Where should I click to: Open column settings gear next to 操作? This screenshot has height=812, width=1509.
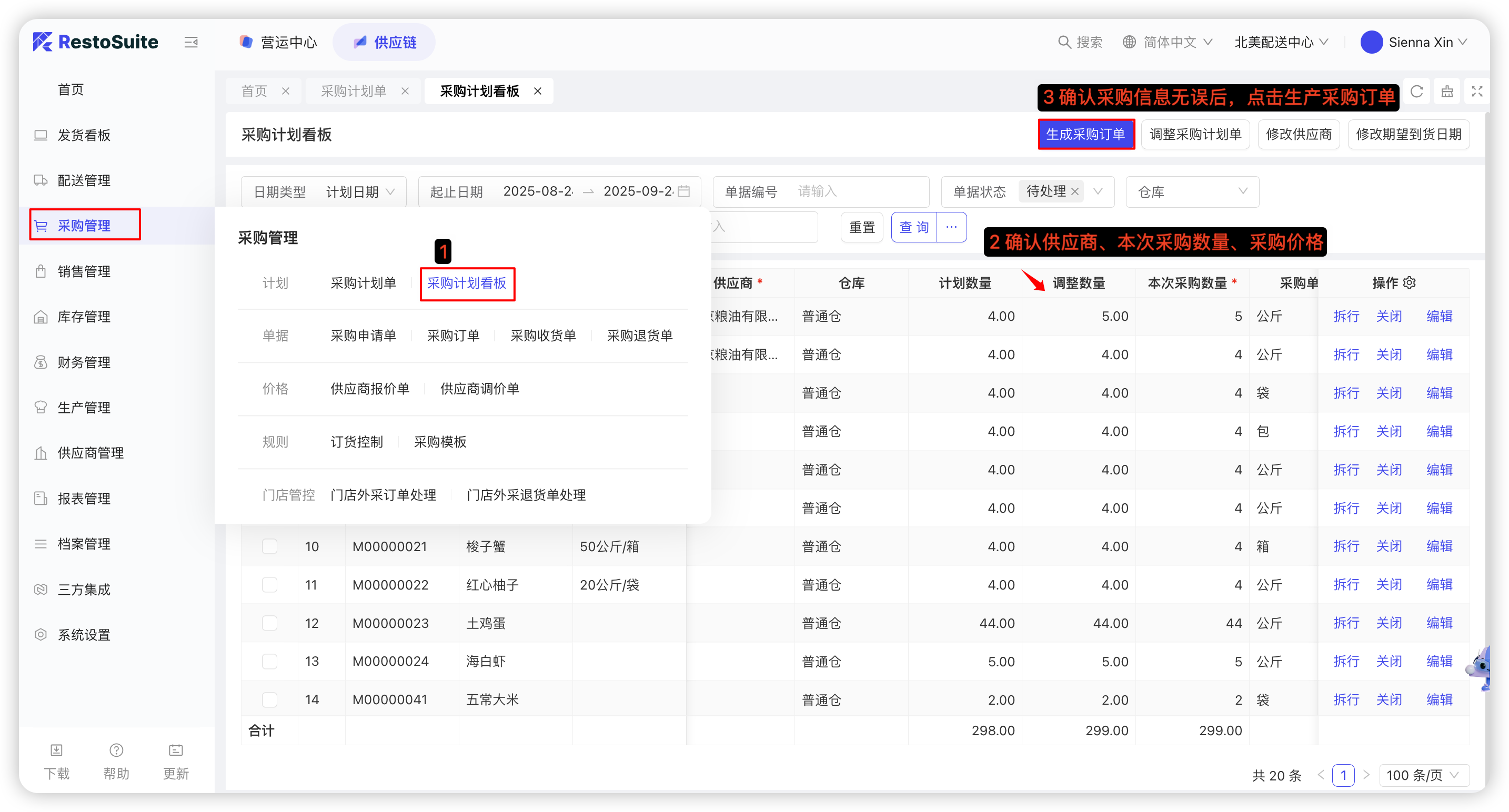point(1410,283)
